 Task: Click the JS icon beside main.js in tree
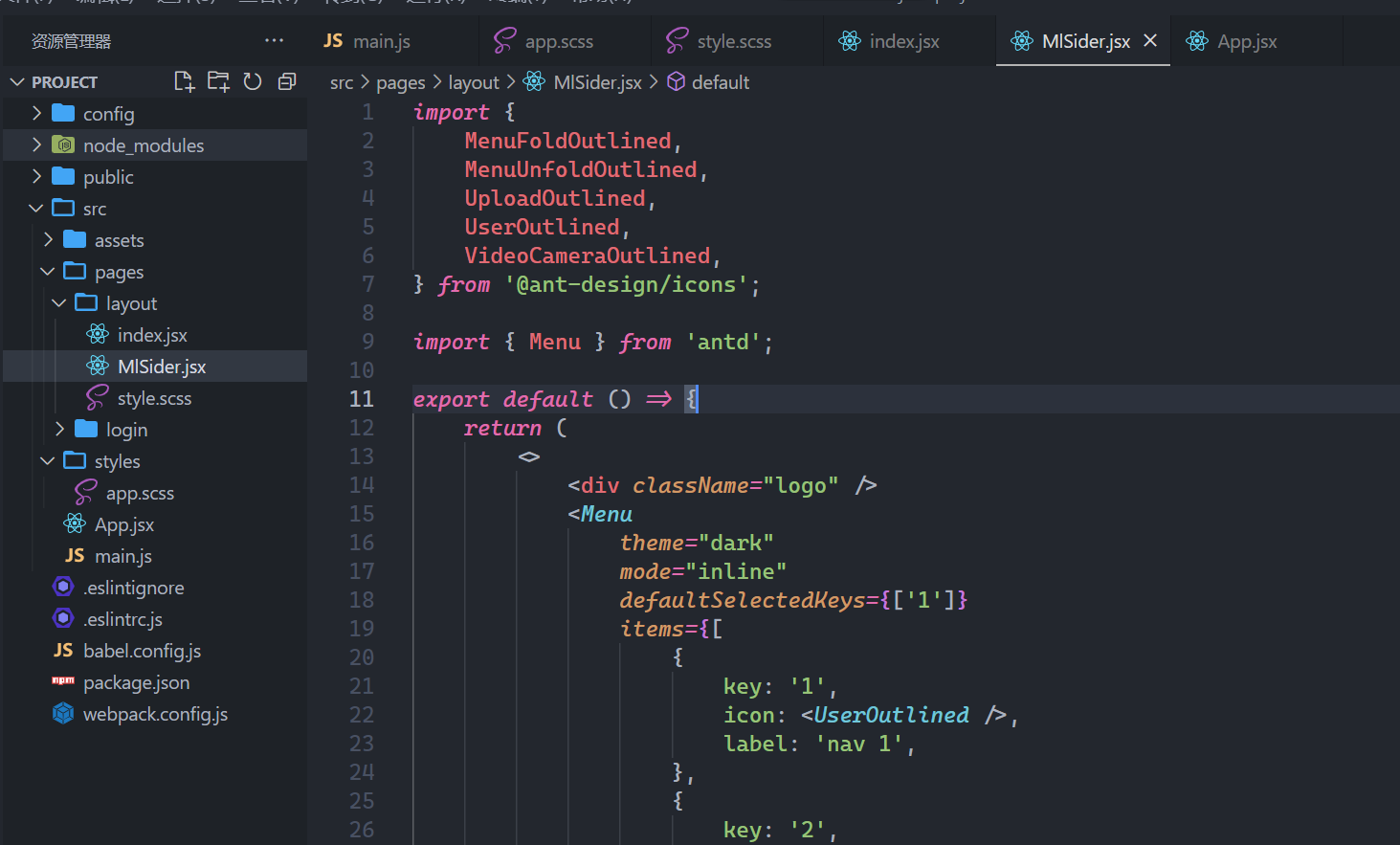(75, 555)
